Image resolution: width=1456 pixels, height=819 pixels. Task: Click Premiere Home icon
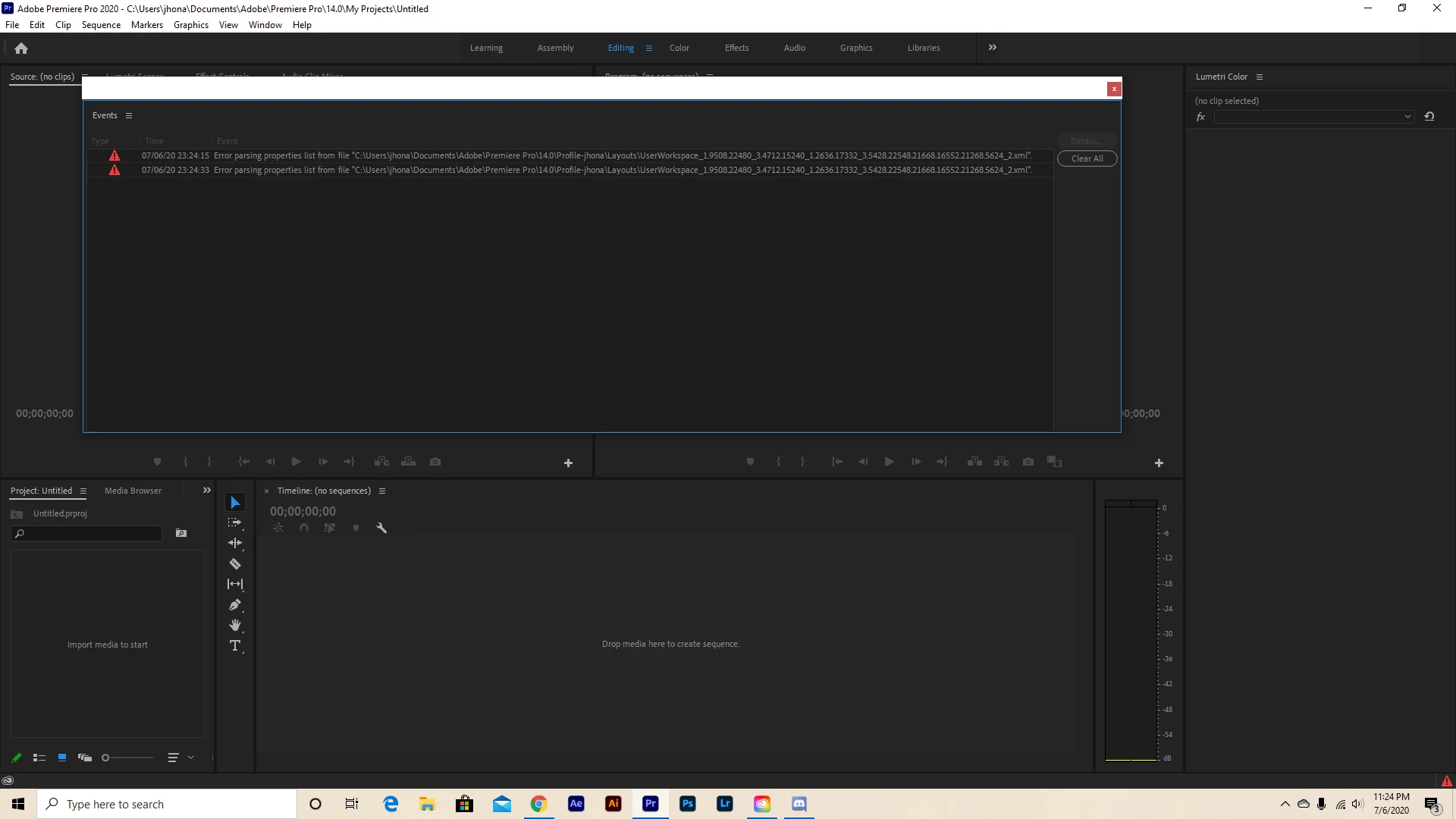pyautogui.click(x=21, y=49)
